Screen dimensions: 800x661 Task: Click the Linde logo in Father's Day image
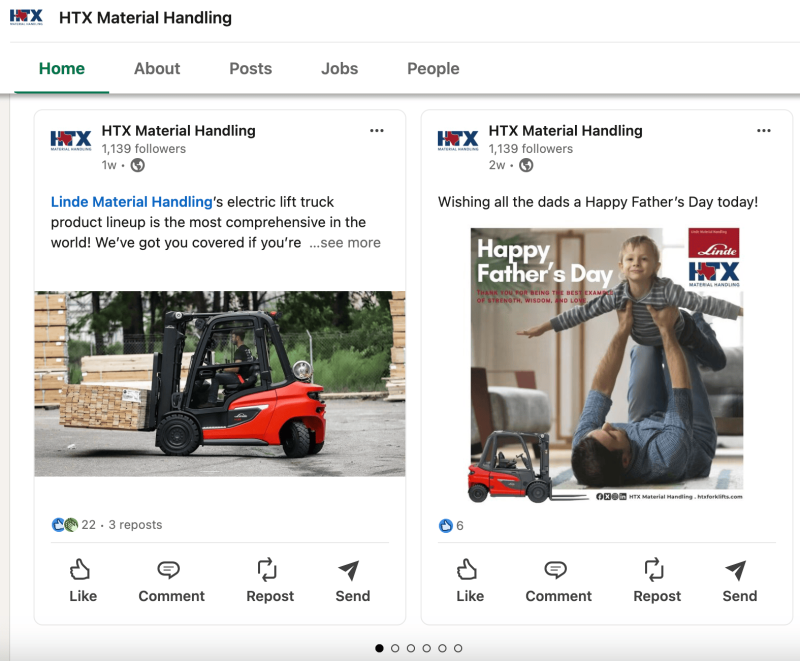point(714,243)
